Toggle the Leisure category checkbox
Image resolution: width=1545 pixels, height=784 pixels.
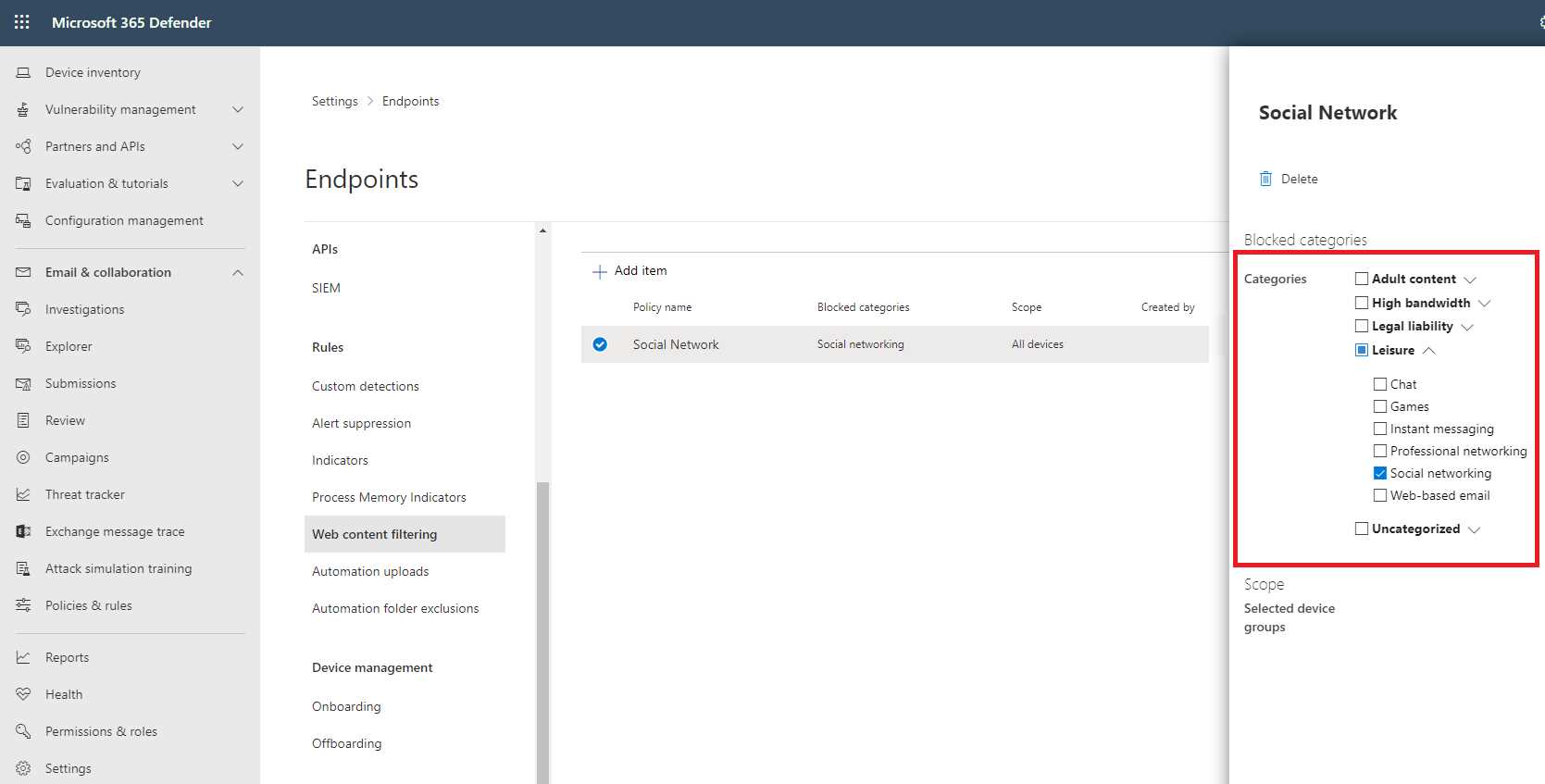[x=1362, y=350]
